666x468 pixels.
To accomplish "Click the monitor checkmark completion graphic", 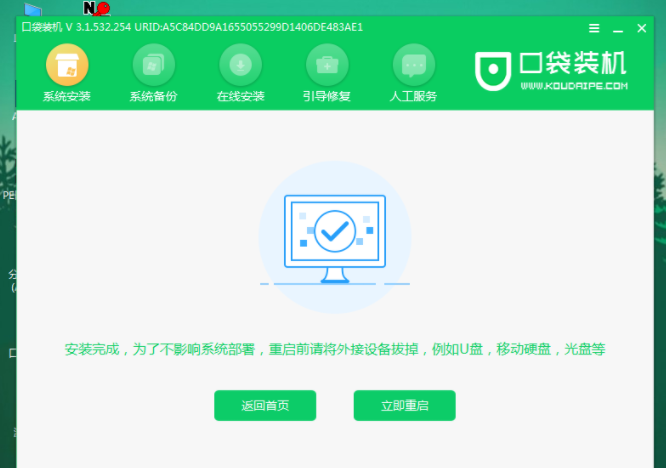I will click(335, 238).
